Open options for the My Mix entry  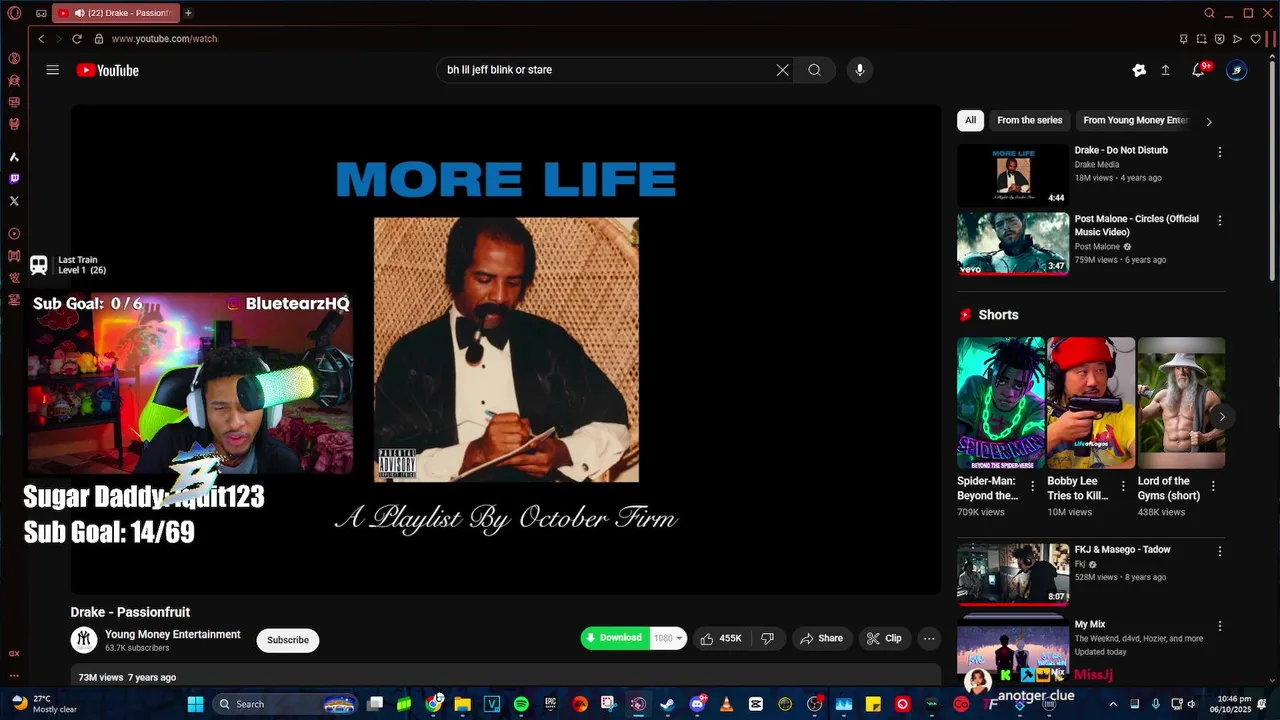click(1219, 626)
